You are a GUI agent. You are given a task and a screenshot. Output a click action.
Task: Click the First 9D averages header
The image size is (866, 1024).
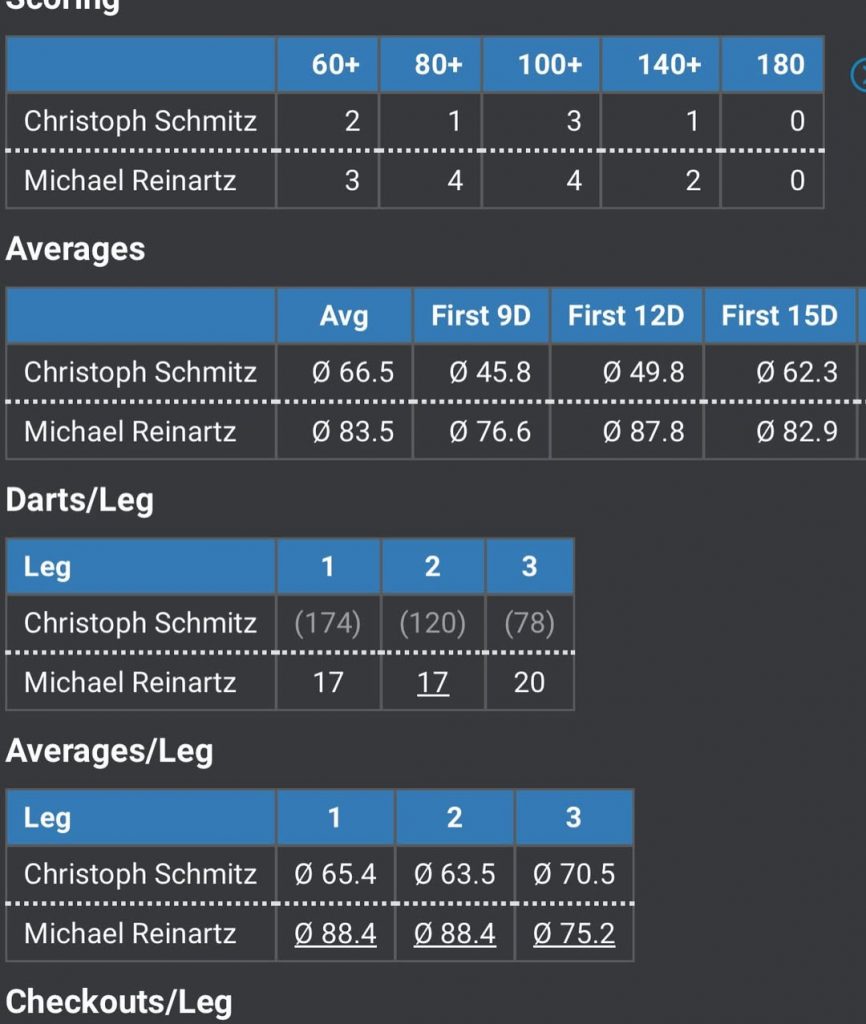[x=481, y=316]
